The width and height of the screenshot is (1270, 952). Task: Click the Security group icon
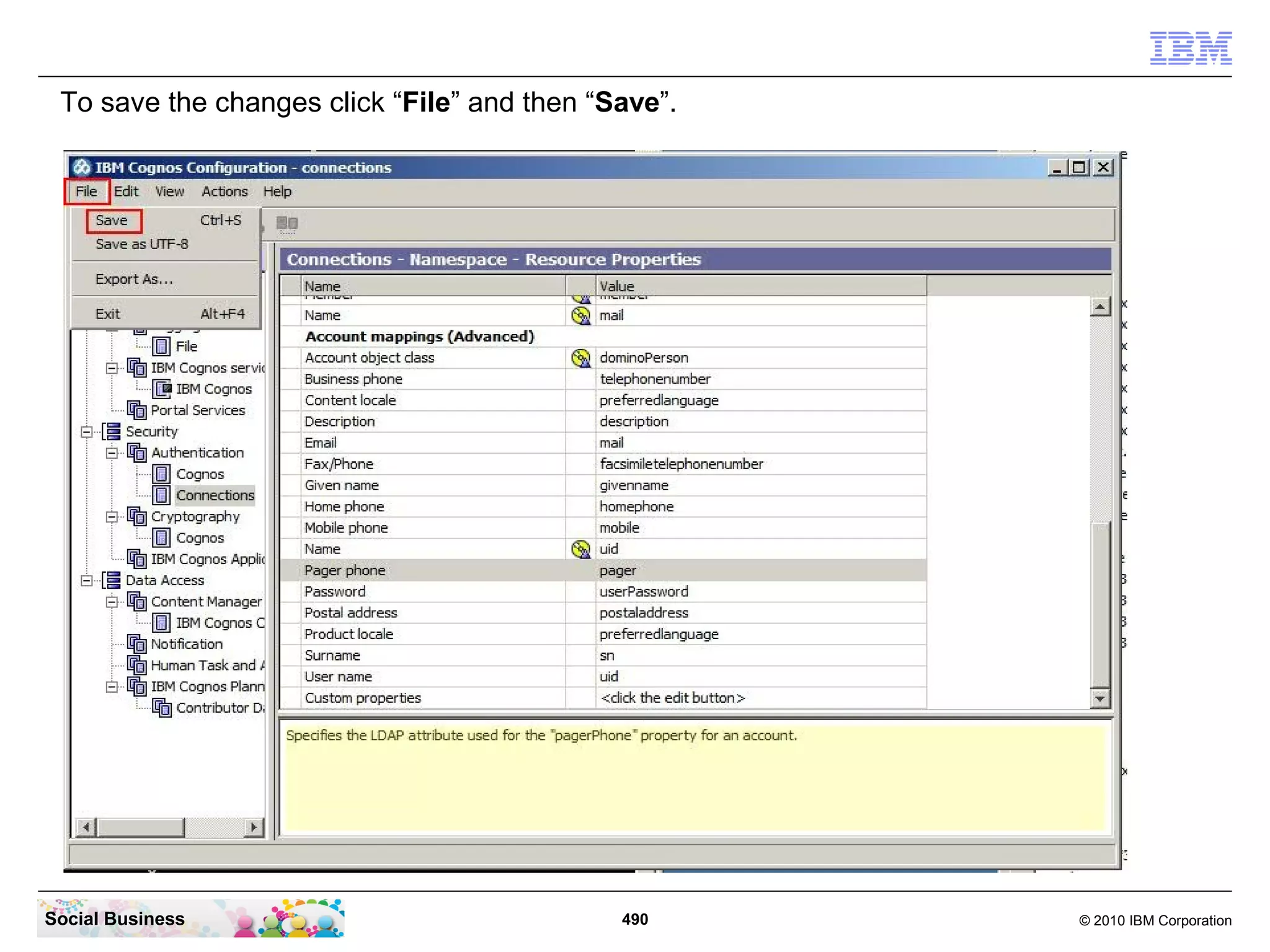112,431
